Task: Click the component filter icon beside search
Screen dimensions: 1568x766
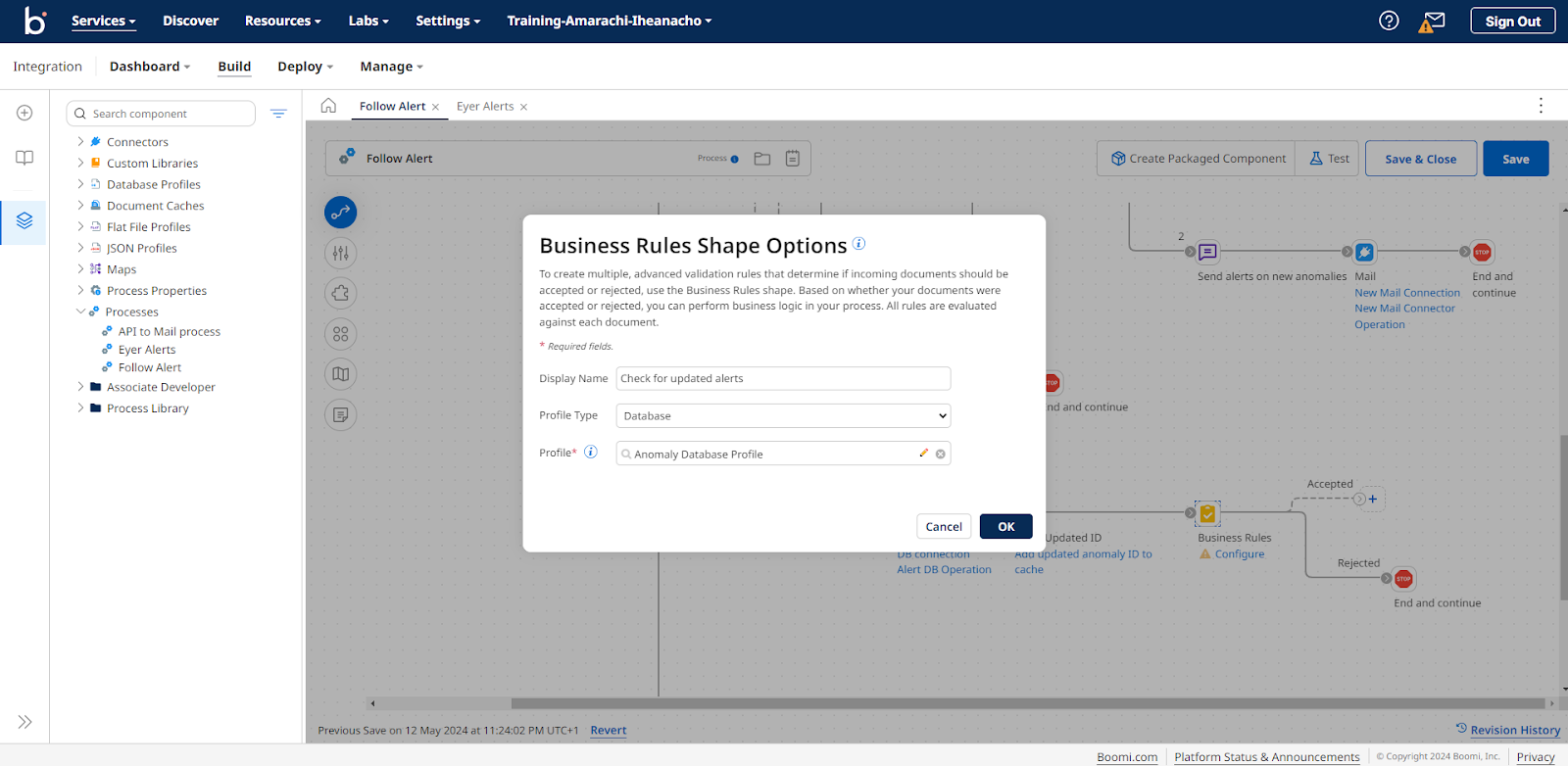Action: [278, 114]
